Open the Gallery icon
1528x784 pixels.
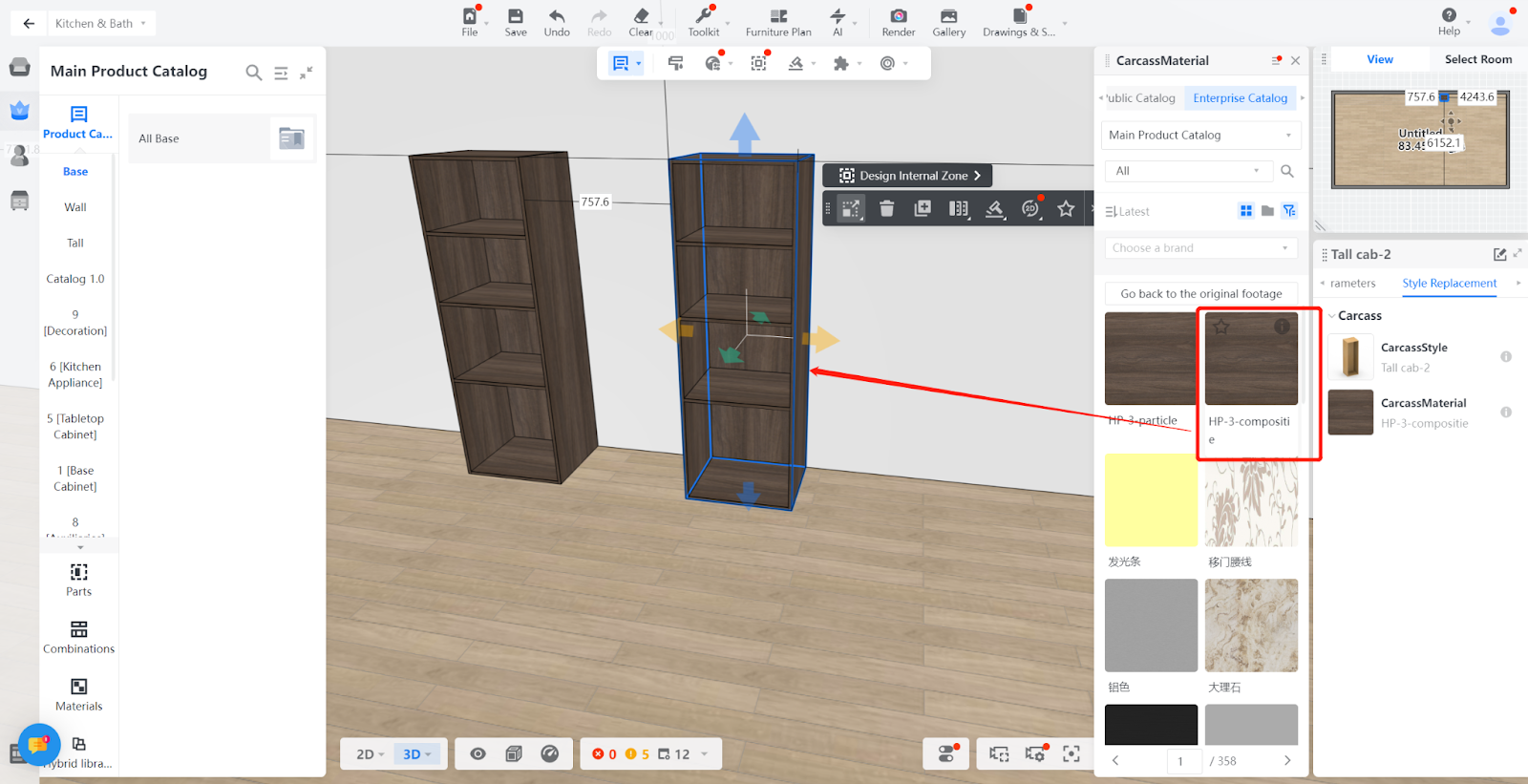[x=948, y=16]
